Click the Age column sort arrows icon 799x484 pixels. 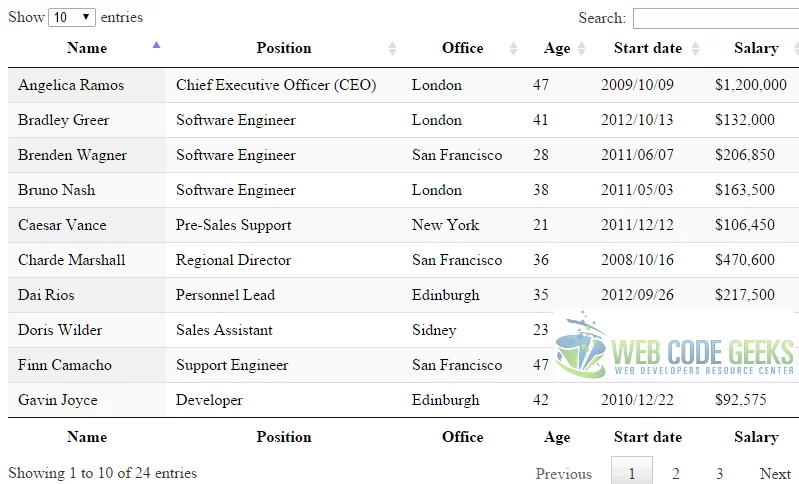[581, 48]
